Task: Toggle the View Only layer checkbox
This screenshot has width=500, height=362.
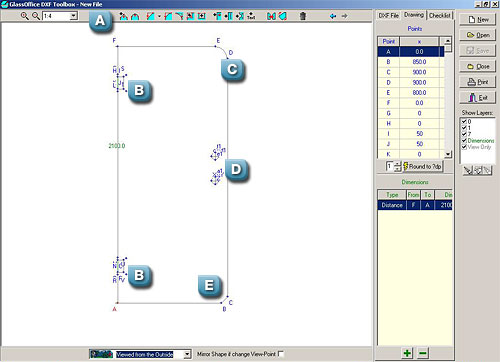Action: (x=464, y=147)
